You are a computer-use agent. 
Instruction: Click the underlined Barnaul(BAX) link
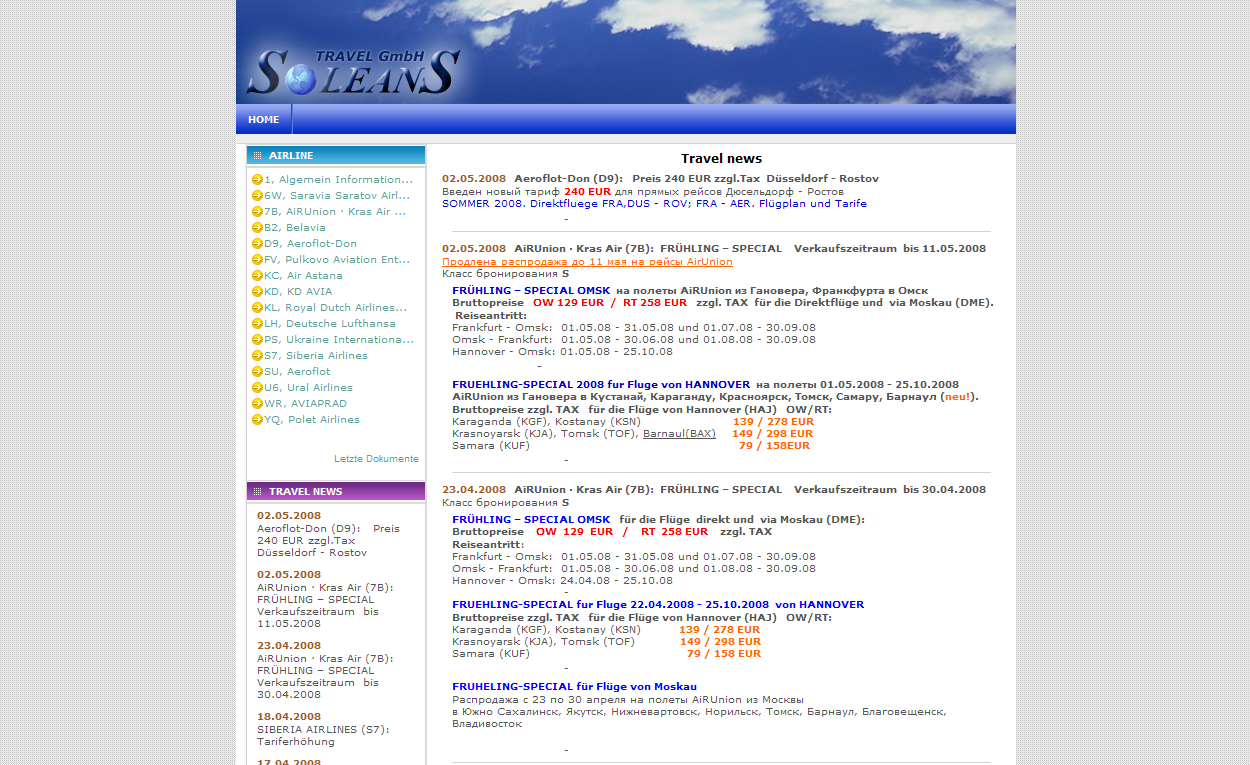click(679, 434)
